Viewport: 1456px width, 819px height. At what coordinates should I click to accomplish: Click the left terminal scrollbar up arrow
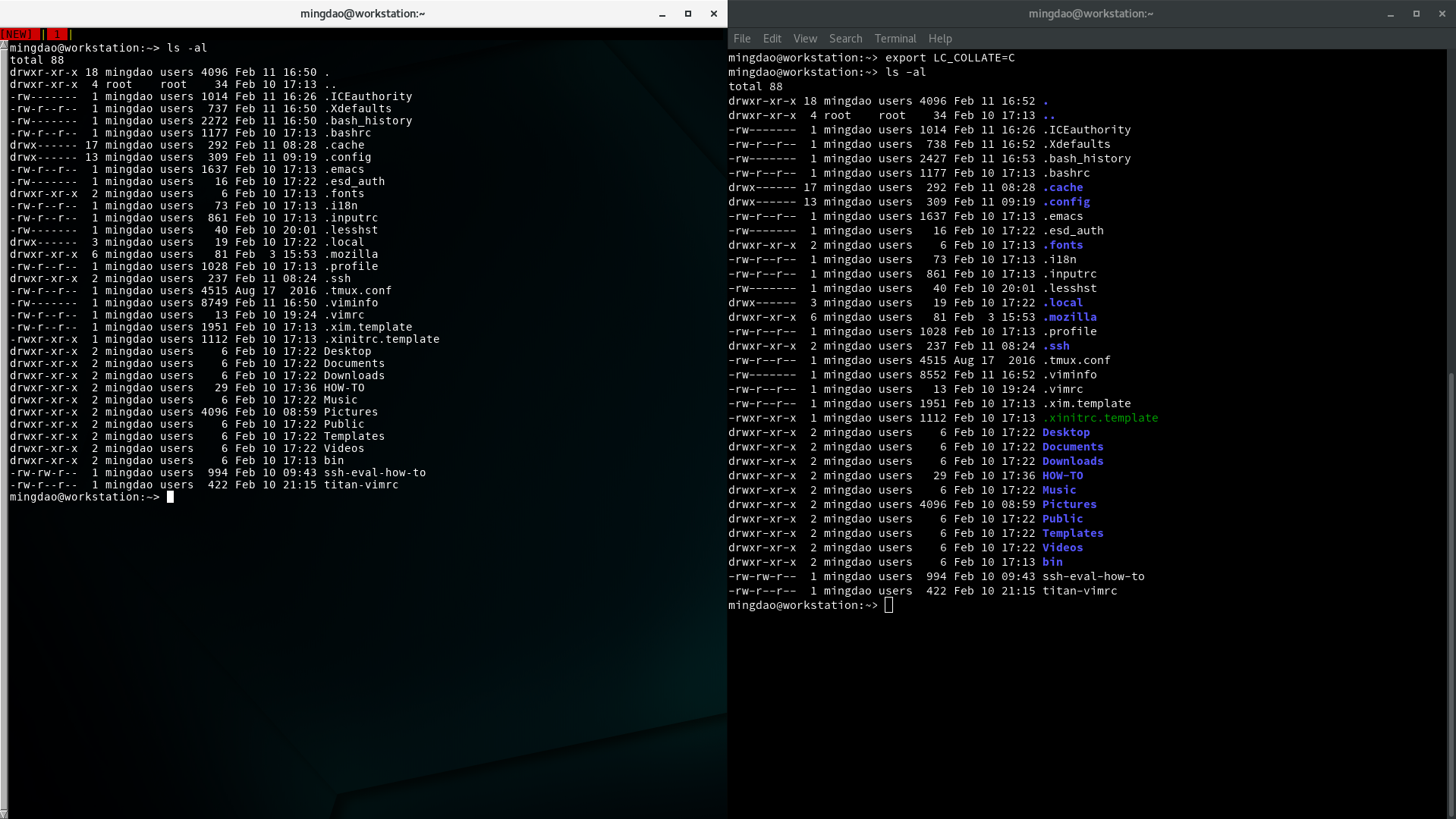4,45
